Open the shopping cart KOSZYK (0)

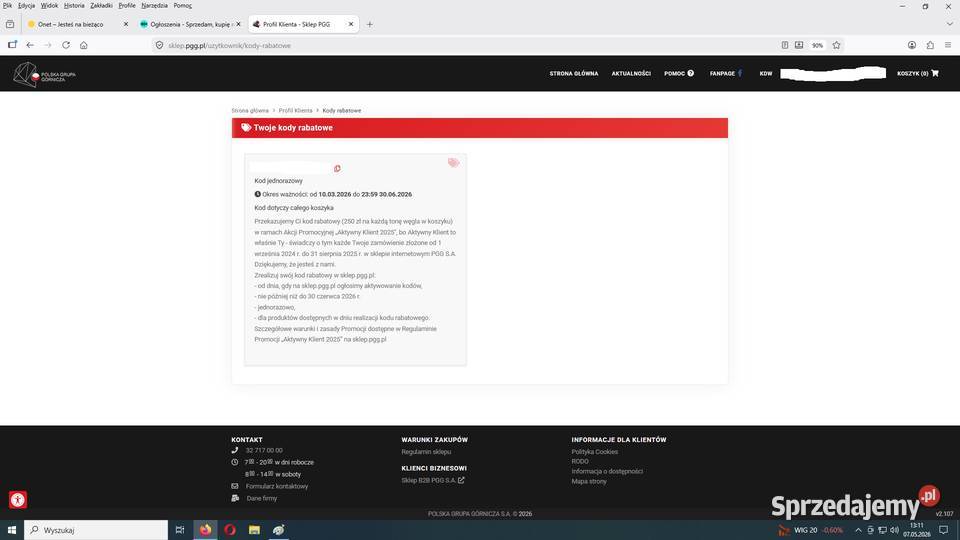click(918, 73)
